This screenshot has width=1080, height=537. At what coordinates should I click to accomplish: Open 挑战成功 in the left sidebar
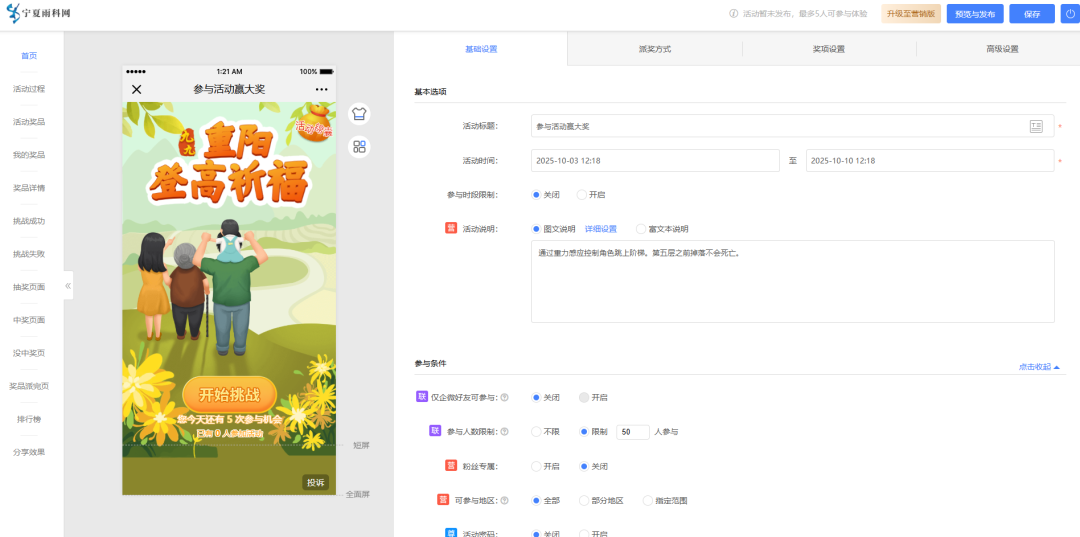pos(29,221)
